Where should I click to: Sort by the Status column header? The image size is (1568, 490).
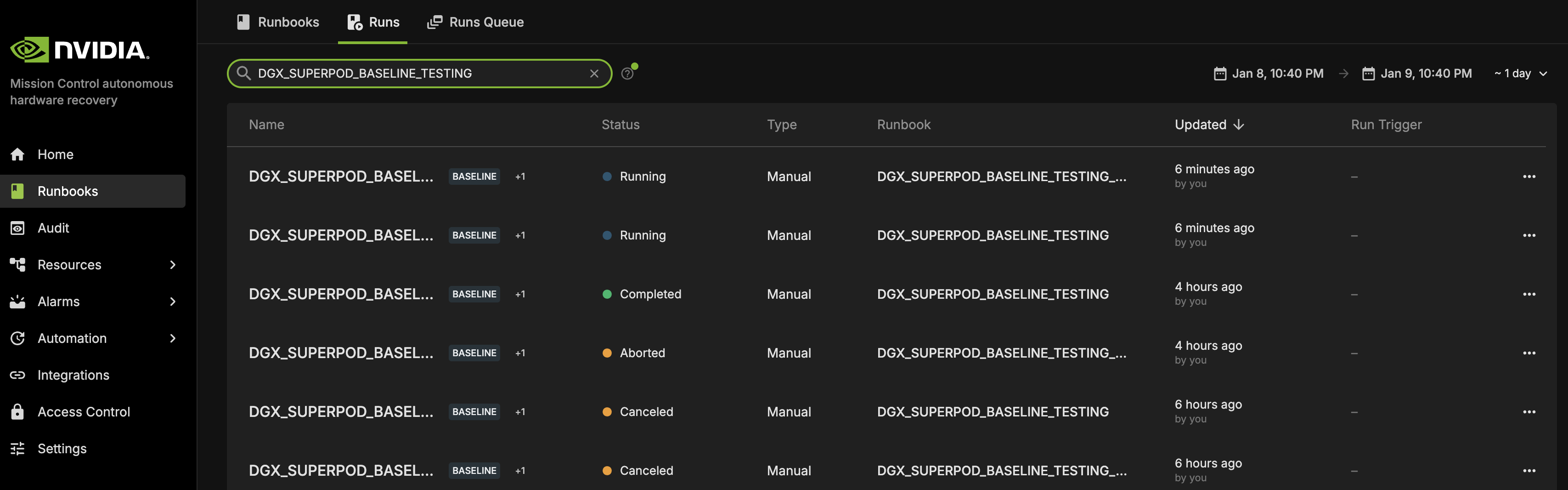coord(620,124)
